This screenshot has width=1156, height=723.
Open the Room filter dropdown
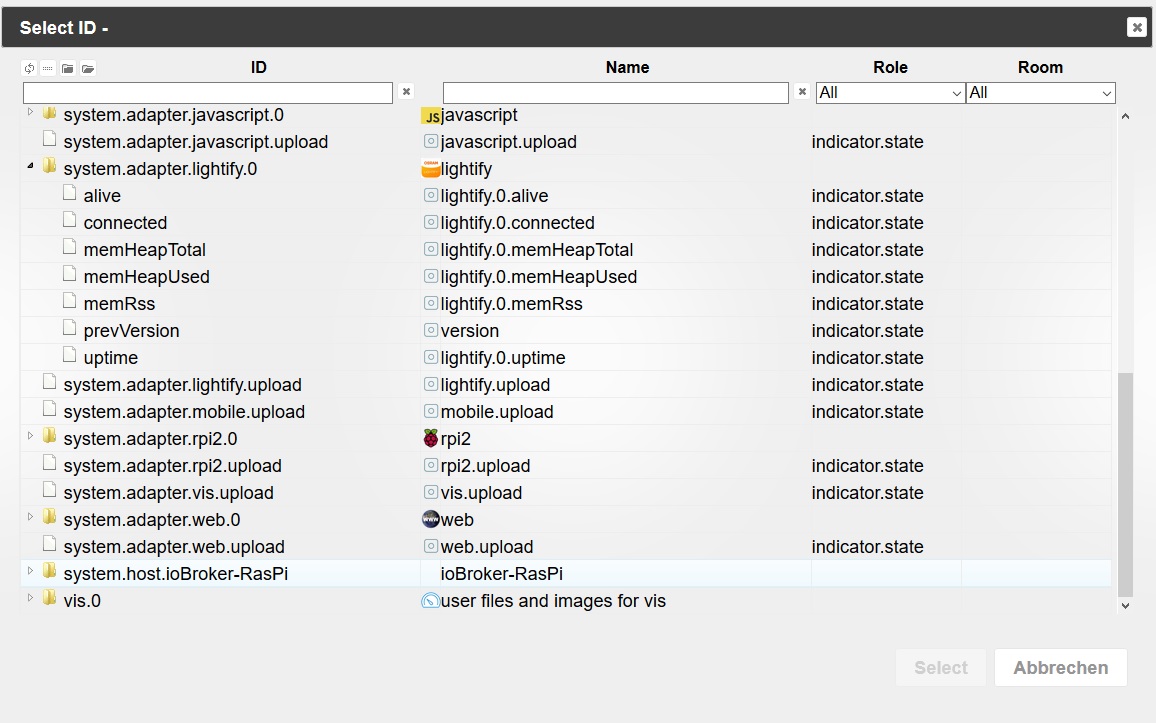(1040, 93)
